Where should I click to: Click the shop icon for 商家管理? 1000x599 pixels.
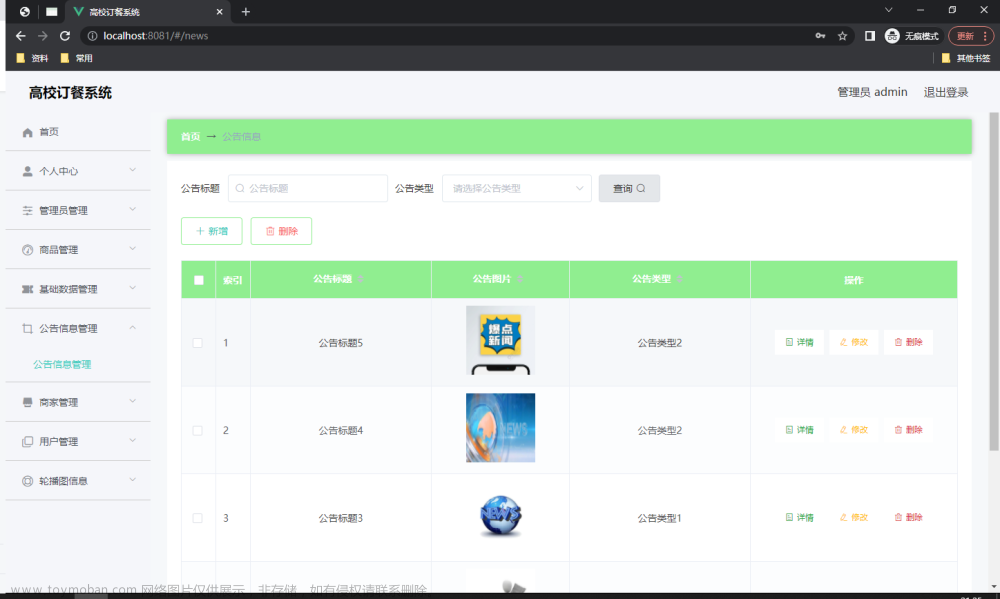pyautogui.click(x=27, y=403)
